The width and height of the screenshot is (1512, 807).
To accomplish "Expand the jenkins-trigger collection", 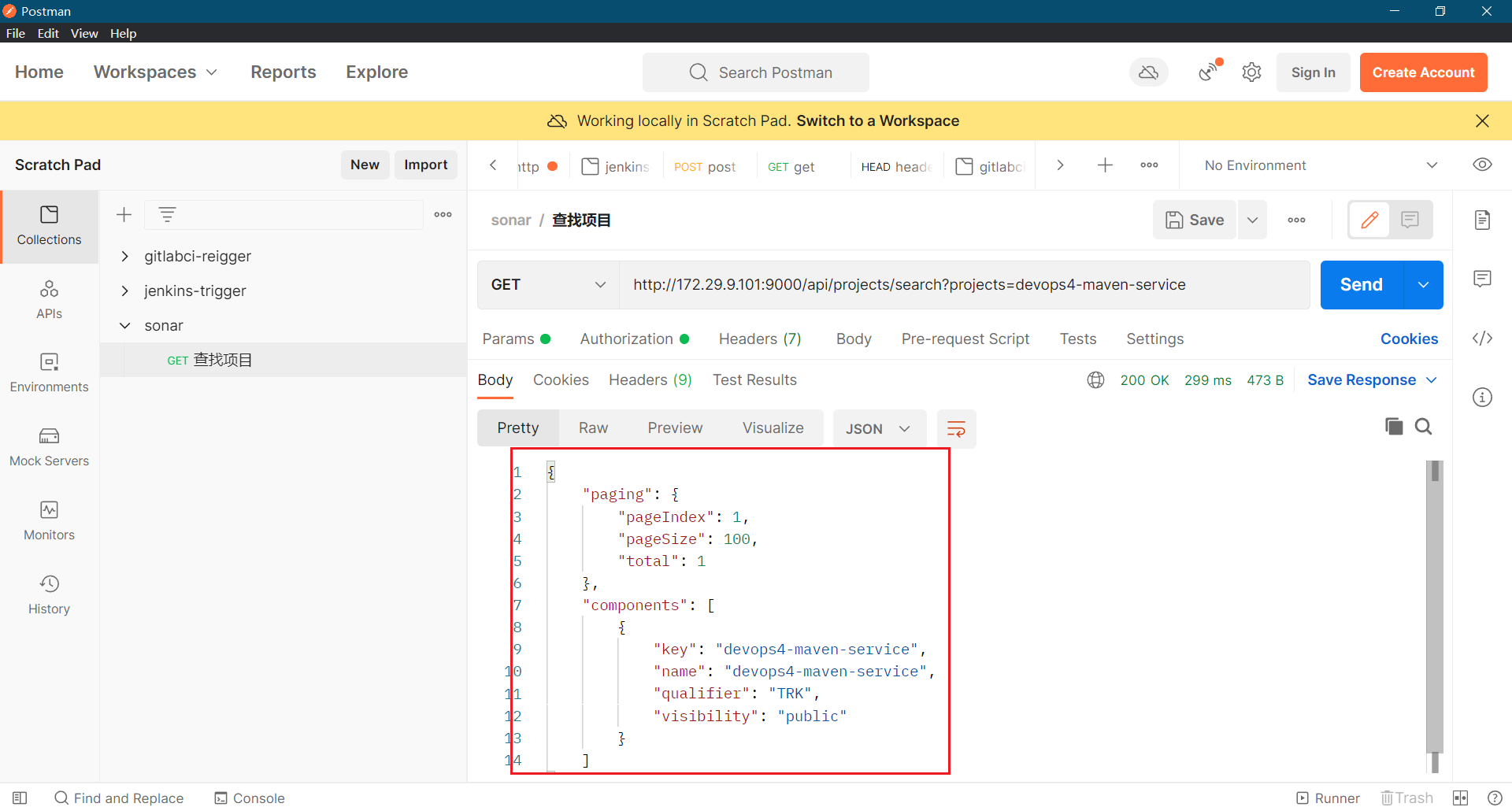I will tap(124, 291).
